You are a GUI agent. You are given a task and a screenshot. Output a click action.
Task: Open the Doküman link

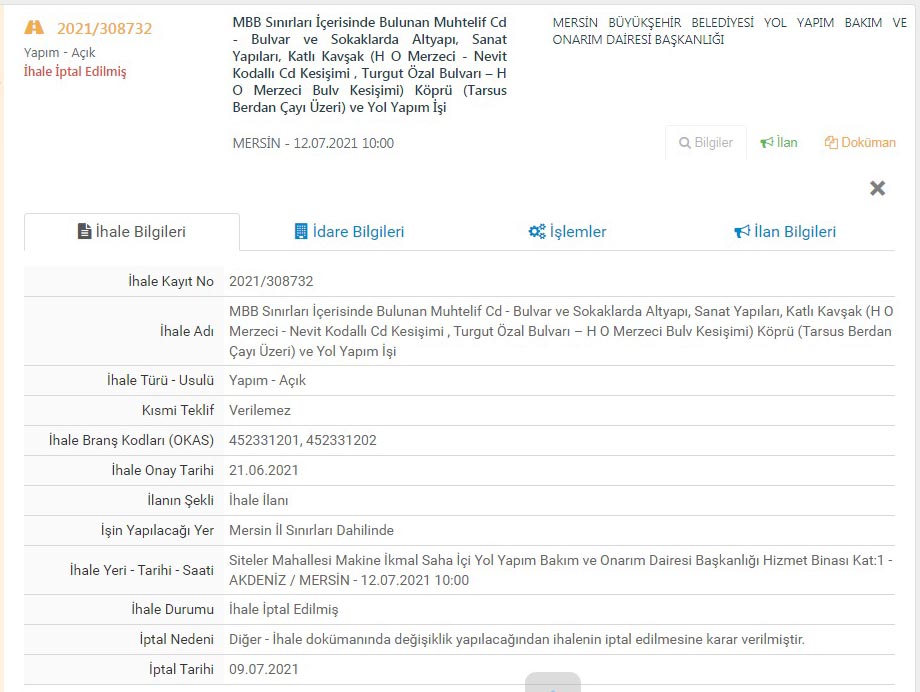[x=860, y=143]
